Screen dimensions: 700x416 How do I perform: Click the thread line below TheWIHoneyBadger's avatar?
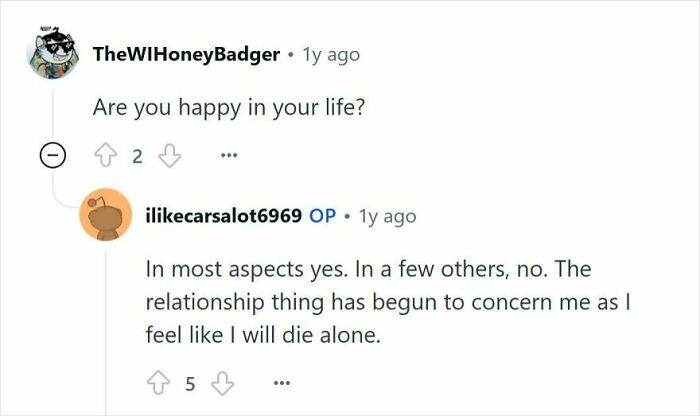coord(53,114)
